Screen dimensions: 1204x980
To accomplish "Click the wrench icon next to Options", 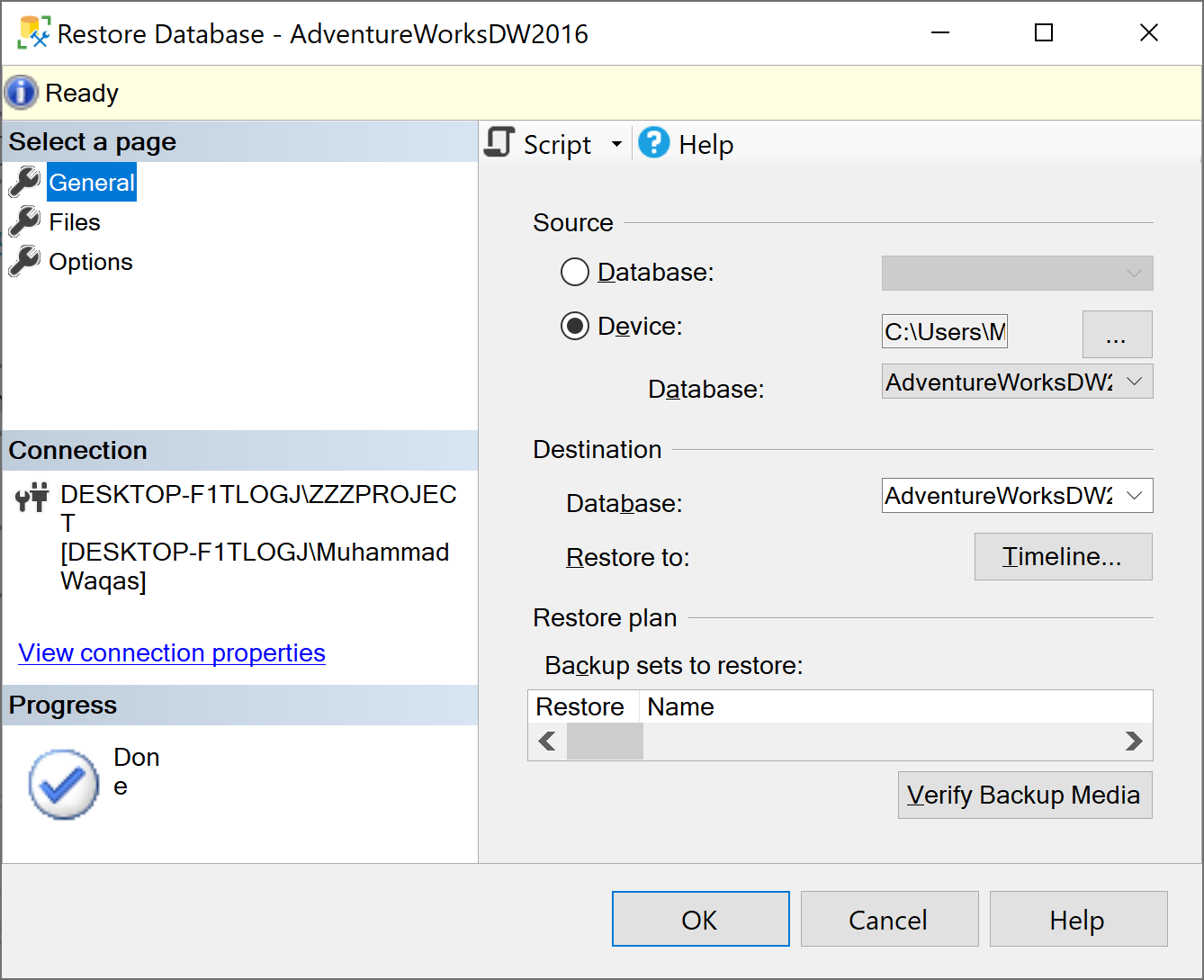I will pyautogui.click(x=24, y=261).
